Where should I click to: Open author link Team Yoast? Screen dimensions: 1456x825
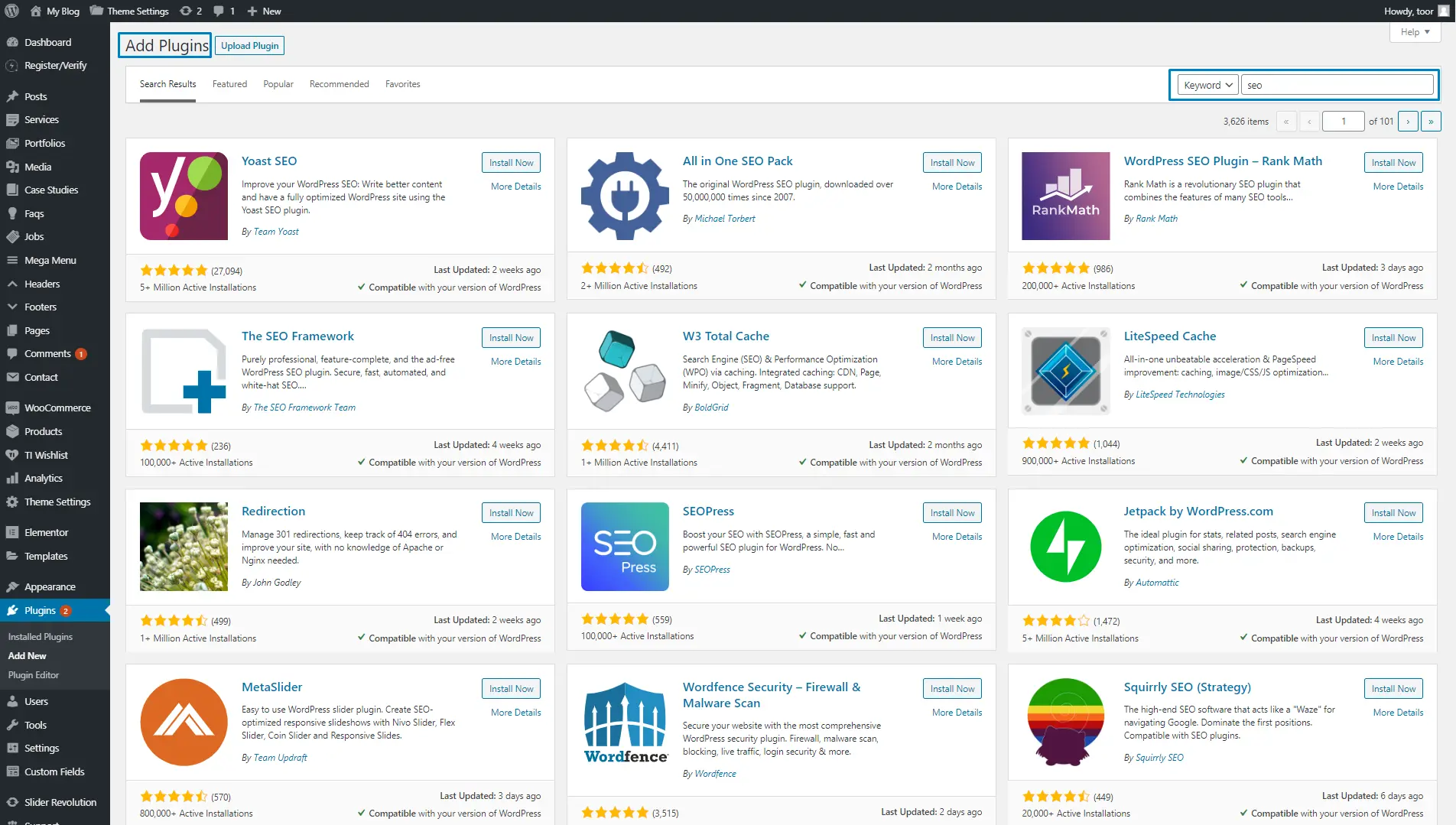276,232
